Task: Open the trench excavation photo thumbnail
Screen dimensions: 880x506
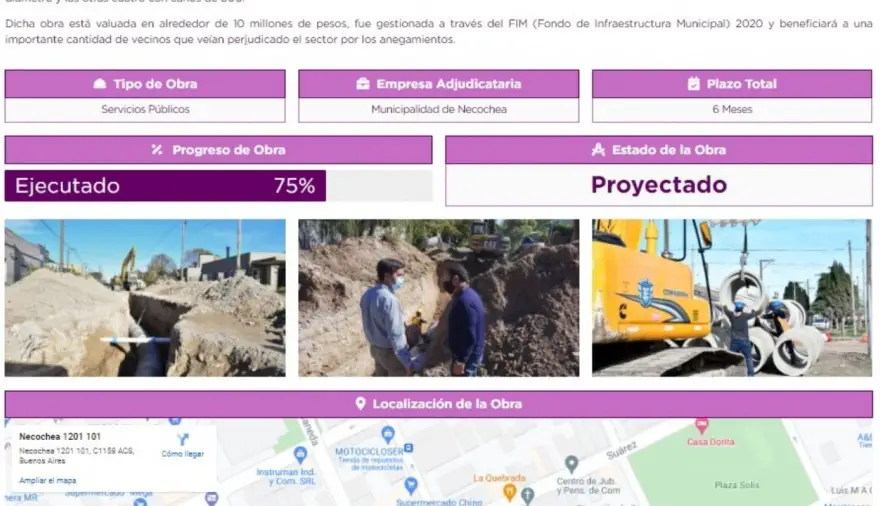Action: (145, 298)
